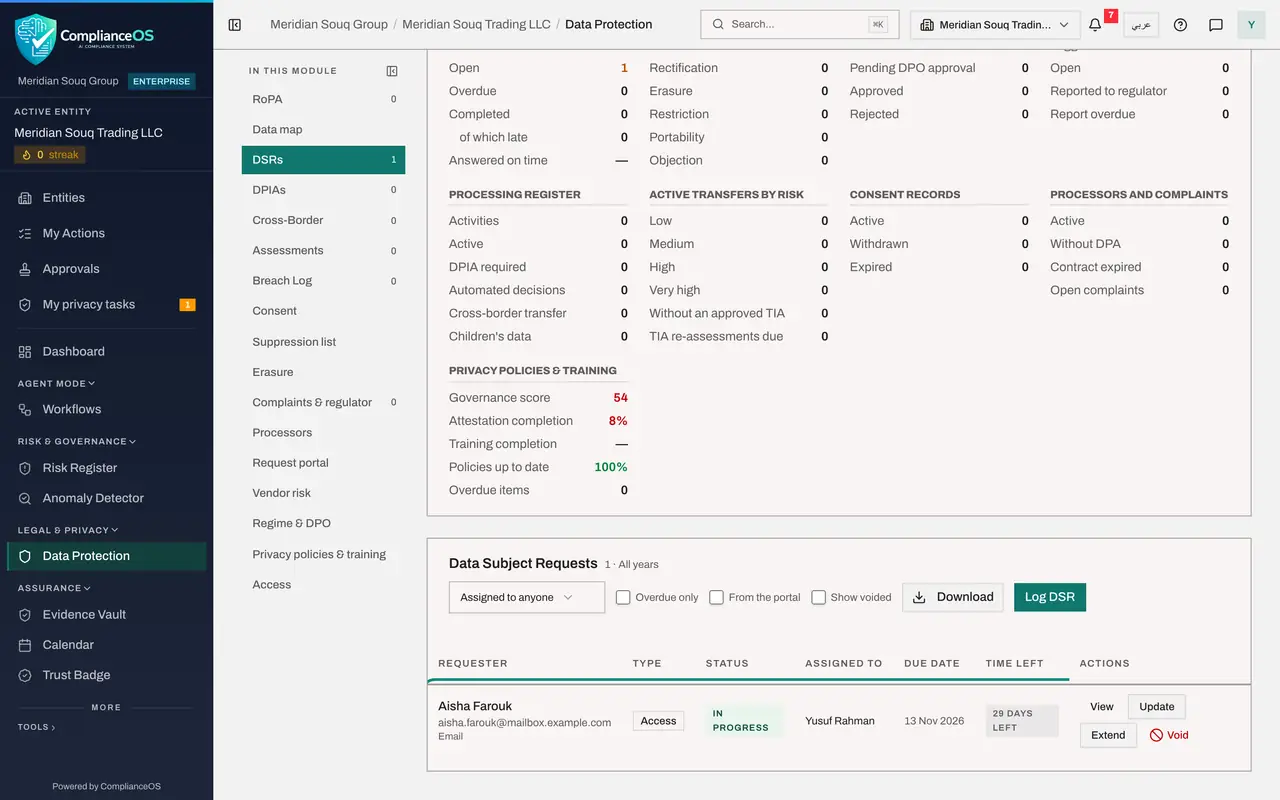The image size is (1280, 800).
Task: Click the help question mark icon
Action: click(x=1180, y=25)
